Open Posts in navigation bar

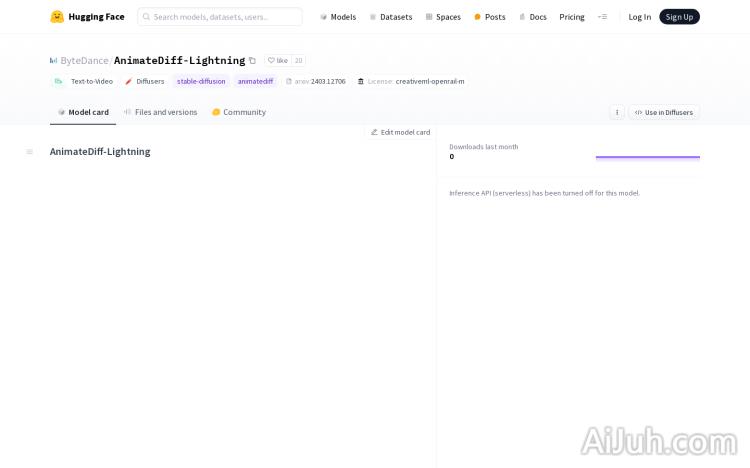click(490, 17)
